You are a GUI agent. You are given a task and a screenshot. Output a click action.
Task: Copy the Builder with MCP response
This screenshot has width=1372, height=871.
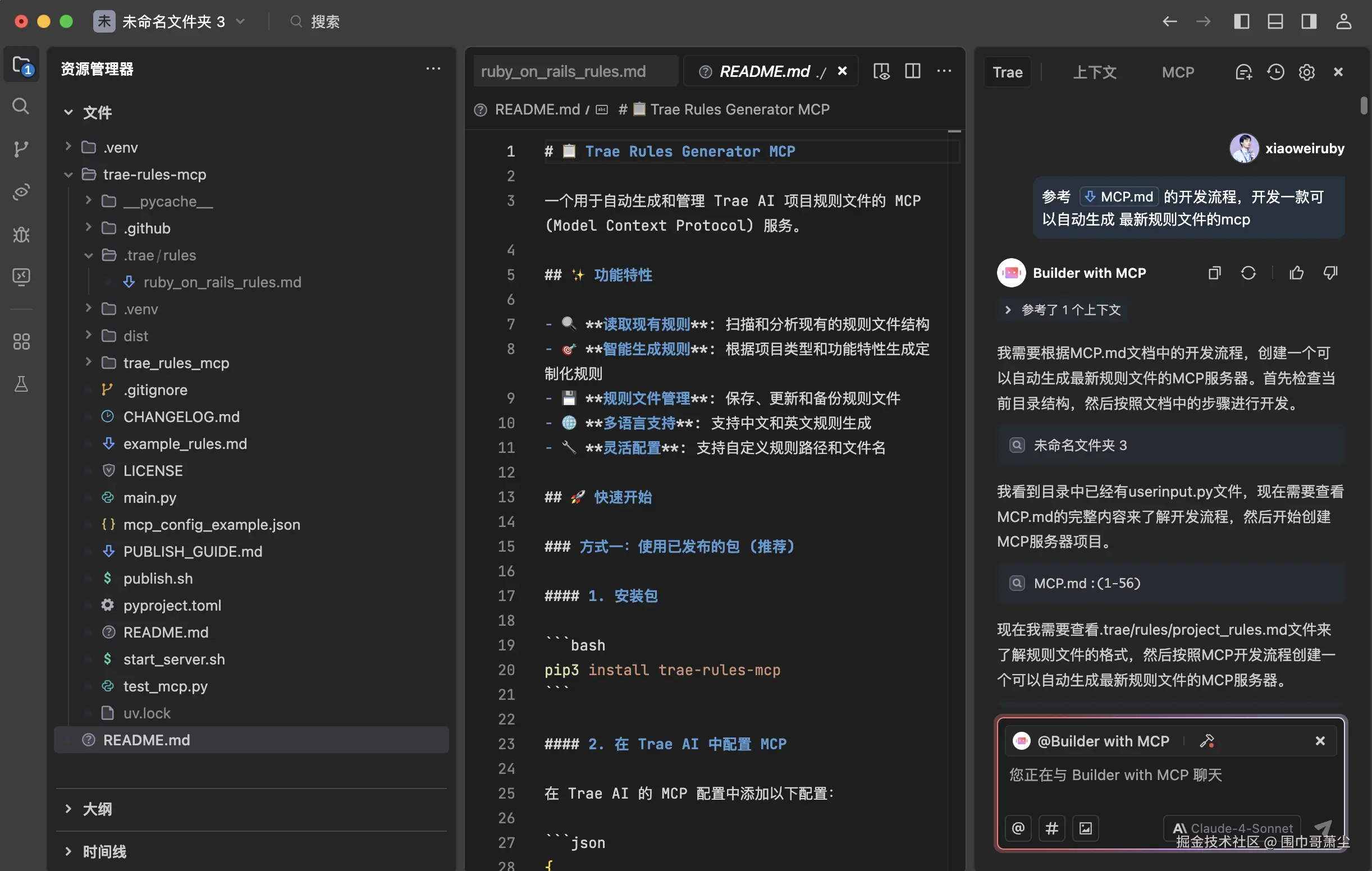coord(1214,273)
